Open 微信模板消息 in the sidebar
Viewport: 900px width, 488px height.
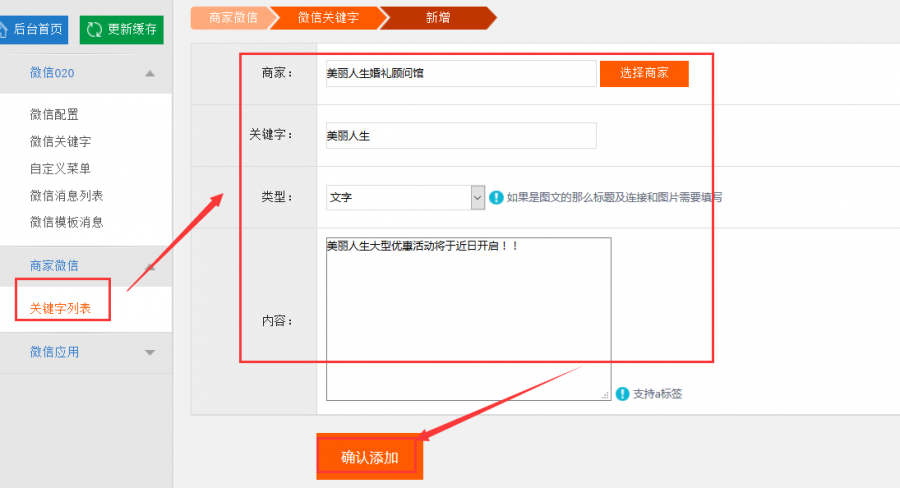67,222
